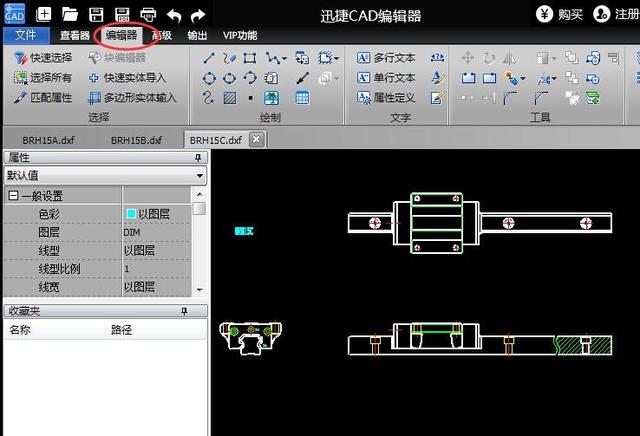This screenshot has width=640, height=436.
Task: Insert a table using the grid icon
Action: (x=302, y=98)
